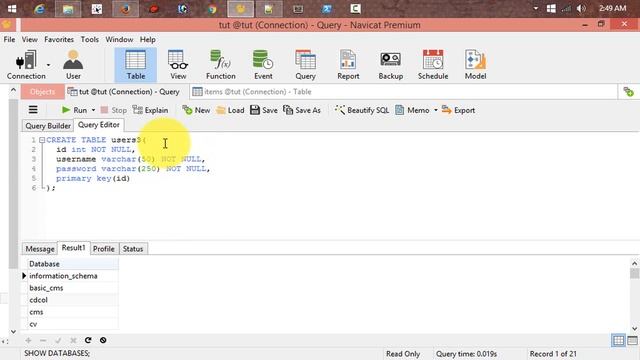Click inside the SQL editor on line 5

coord(93,178)
